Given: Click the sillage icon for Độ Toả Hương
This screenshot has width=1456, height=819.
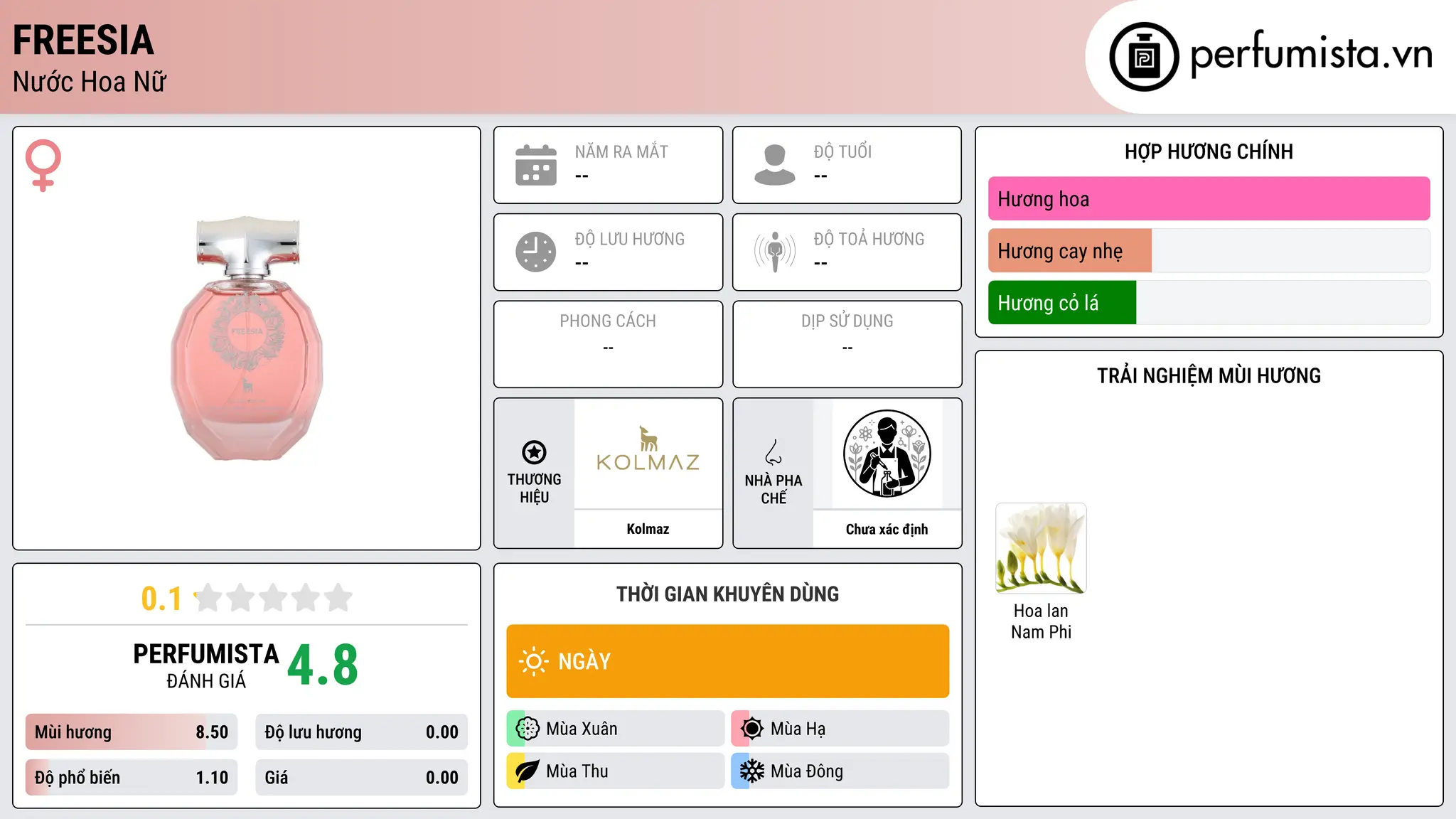Looking at the screenshot, I should pyautogui.click(x=775, y=252).
